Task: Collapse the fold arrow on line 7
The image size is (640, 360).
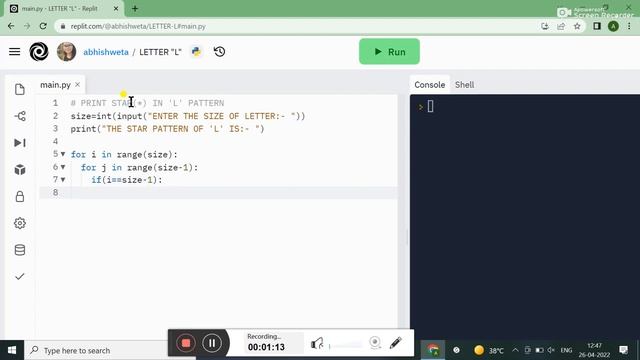Action: [x=63, y=180]
